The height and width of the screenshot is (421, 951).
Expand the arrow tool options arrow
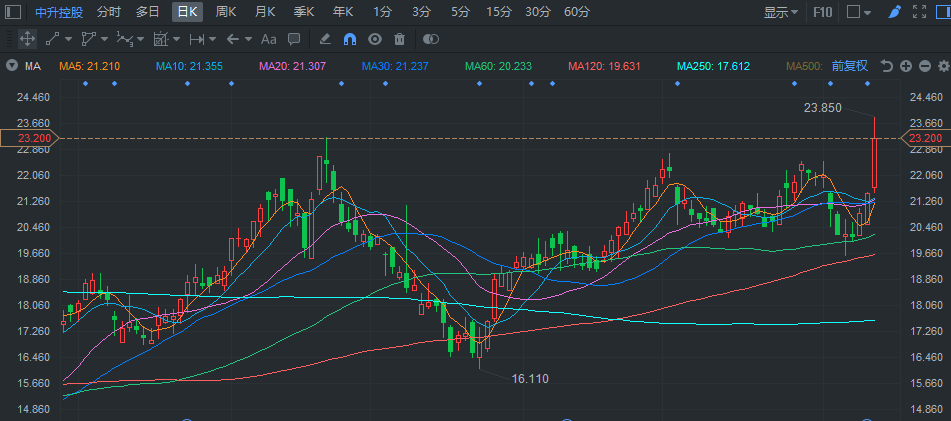point(249,39)
